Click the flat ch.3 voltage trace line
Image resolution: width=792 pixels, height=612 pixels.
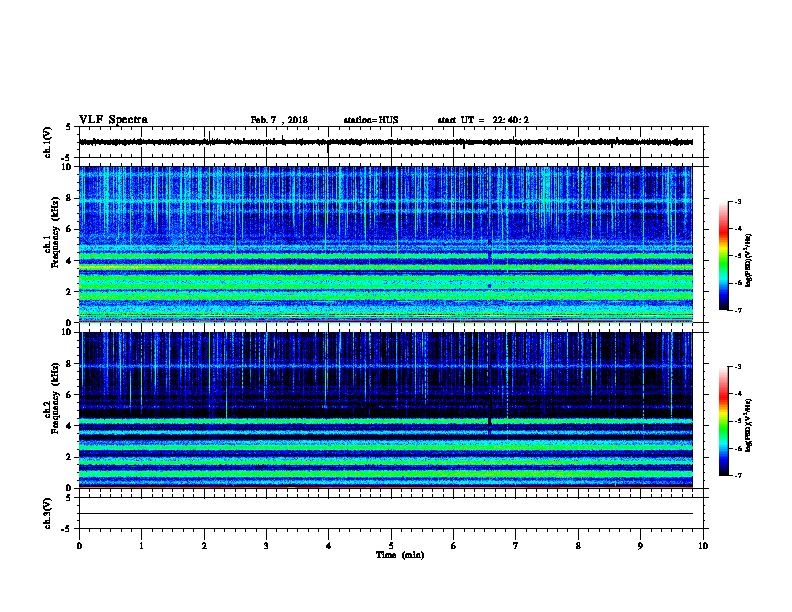click(386, 514)
